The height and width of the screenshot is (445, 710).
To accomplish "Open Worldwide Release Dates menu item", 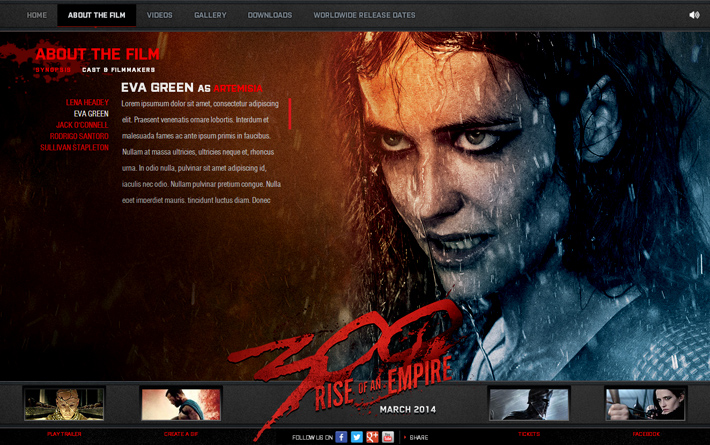I will pos(364,15).
